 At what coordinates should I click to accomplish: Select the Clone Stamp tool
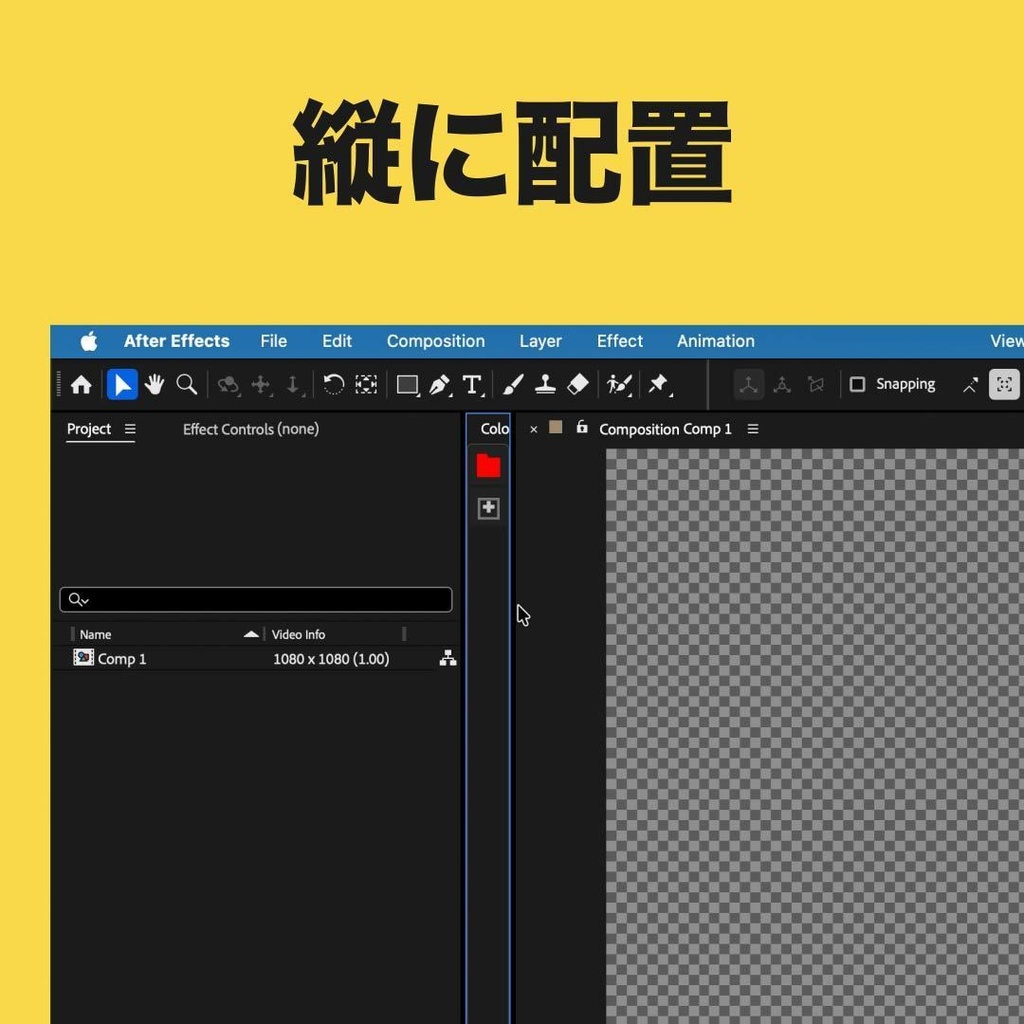[x=545, y=384]
